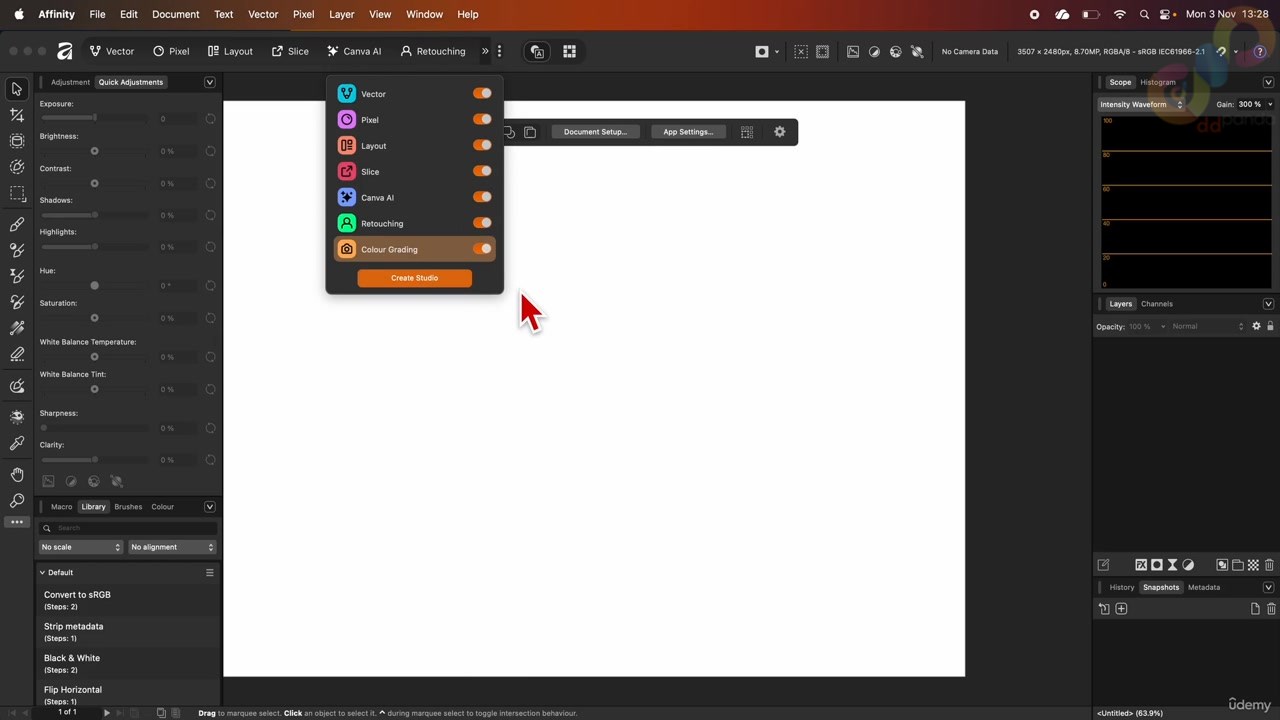Click the grid studio layout icon
The image size is (1280, 720).
tap(569, 51)
